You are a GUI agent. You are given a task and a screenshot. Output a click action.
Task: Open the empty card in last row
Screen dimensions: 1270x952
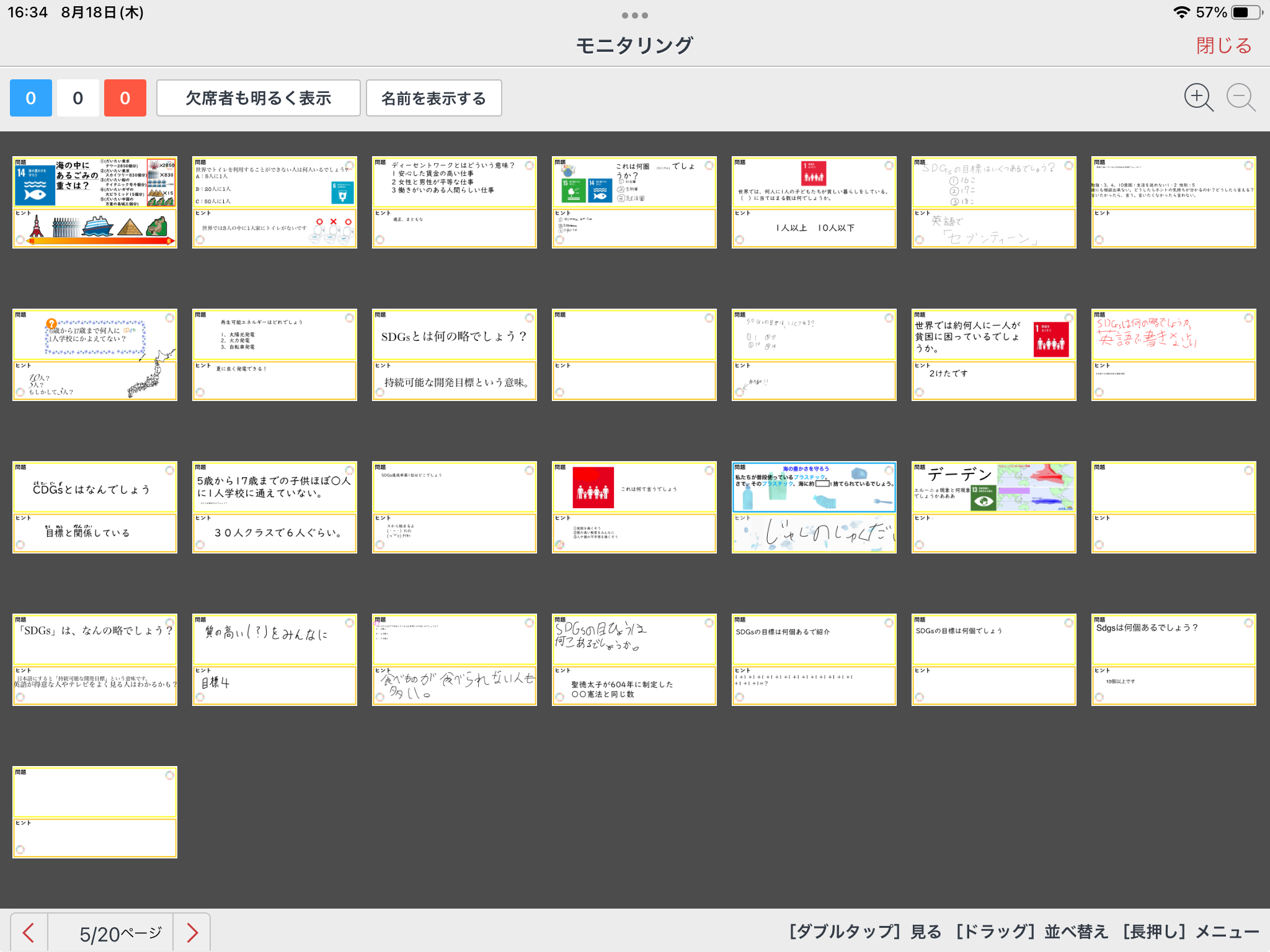(94, 812)
